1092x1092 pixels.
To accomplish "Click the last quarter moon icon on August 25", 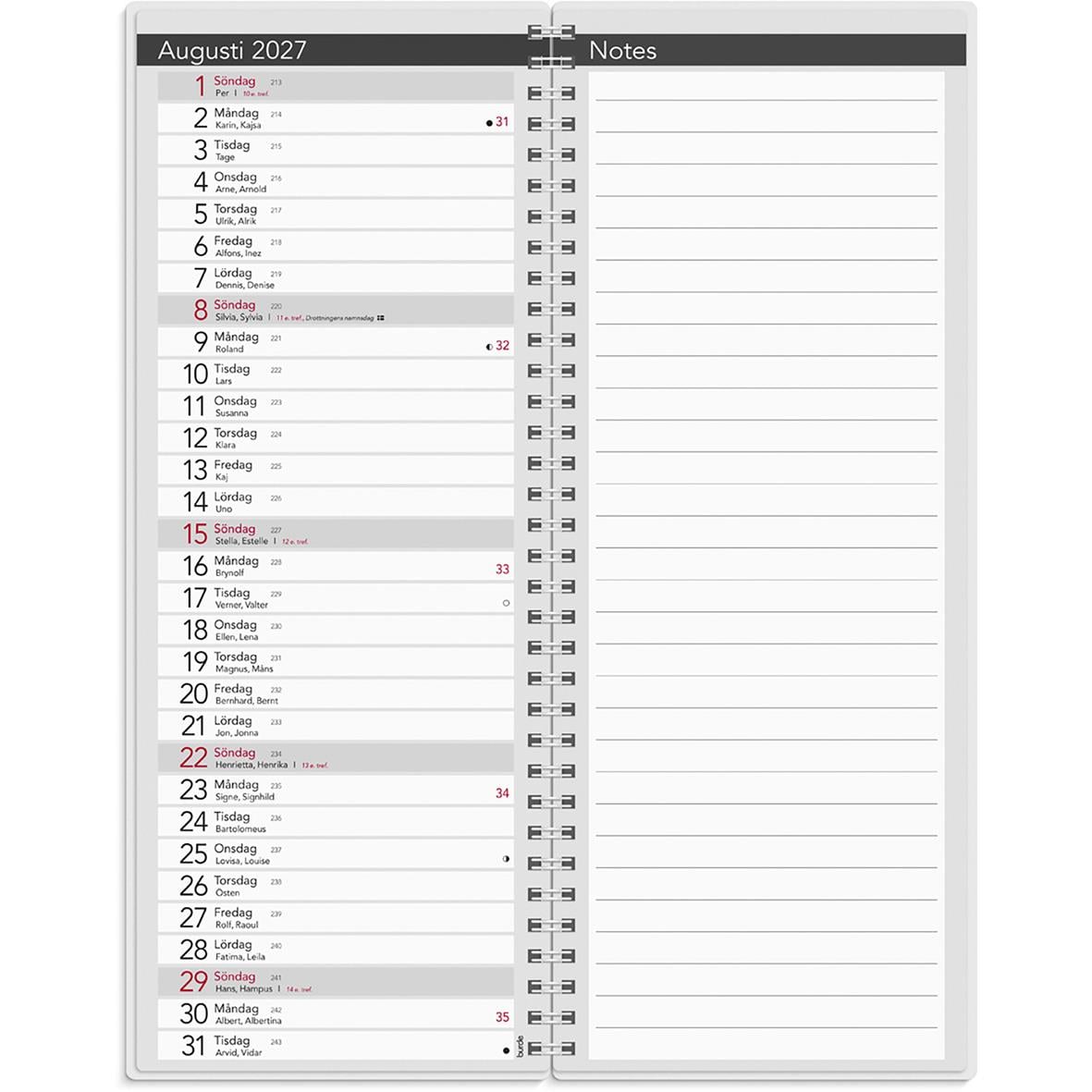I will pyautogui.click(x=507, y=859).
